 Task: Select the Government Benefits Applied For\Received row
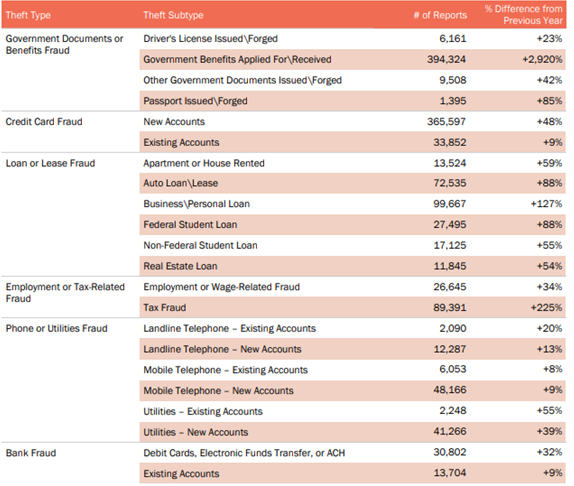point(353,60)
